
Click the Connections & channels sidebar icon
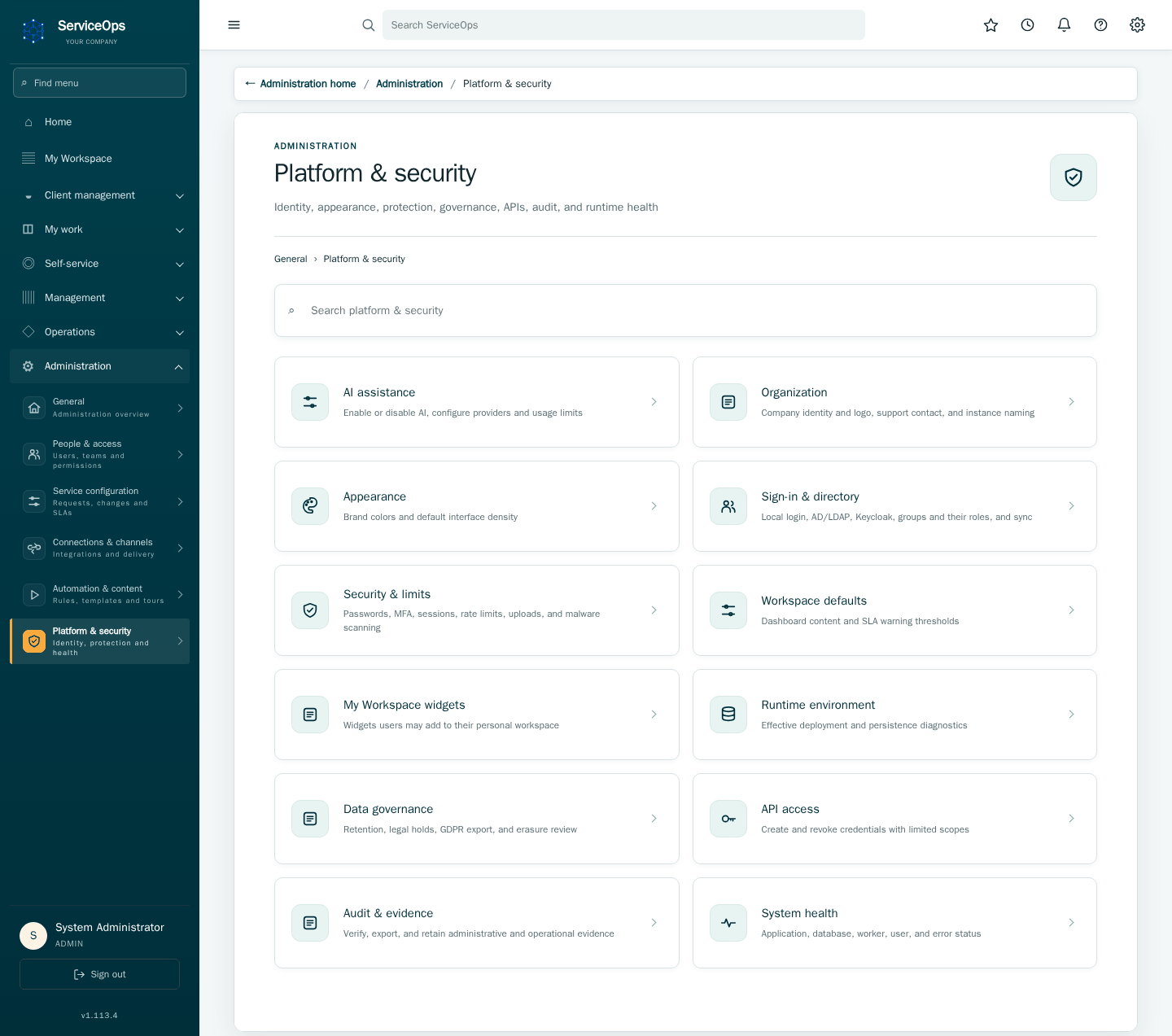pos(34,548)
